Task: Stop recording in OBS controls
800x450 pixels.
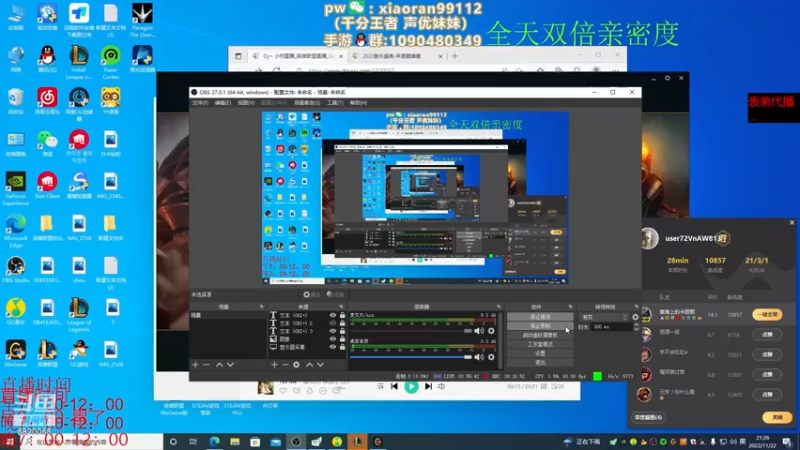Action: [540, 326]
